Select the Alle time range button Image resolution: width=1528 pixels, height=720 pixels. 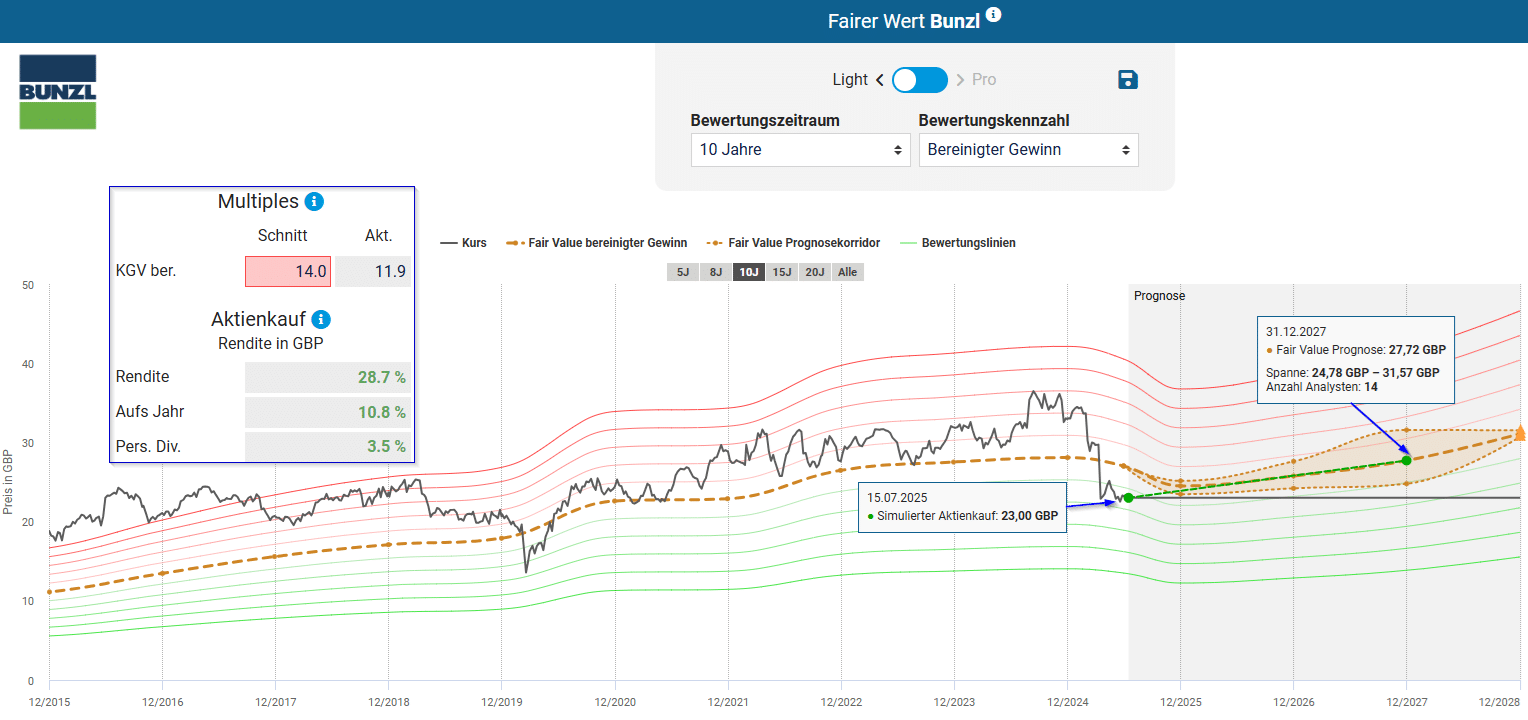[848, 272]
